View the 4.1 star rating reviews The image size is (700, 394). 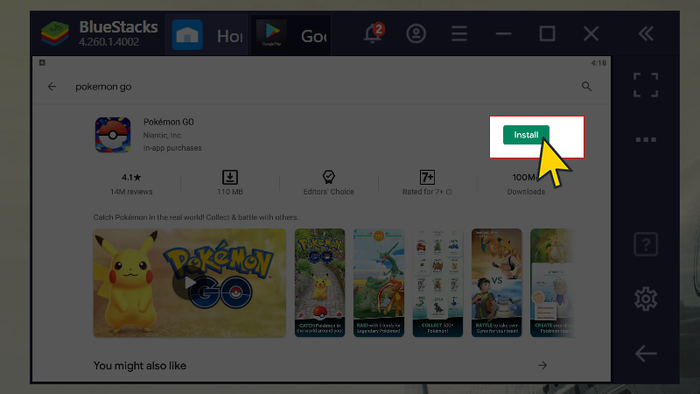131,183
